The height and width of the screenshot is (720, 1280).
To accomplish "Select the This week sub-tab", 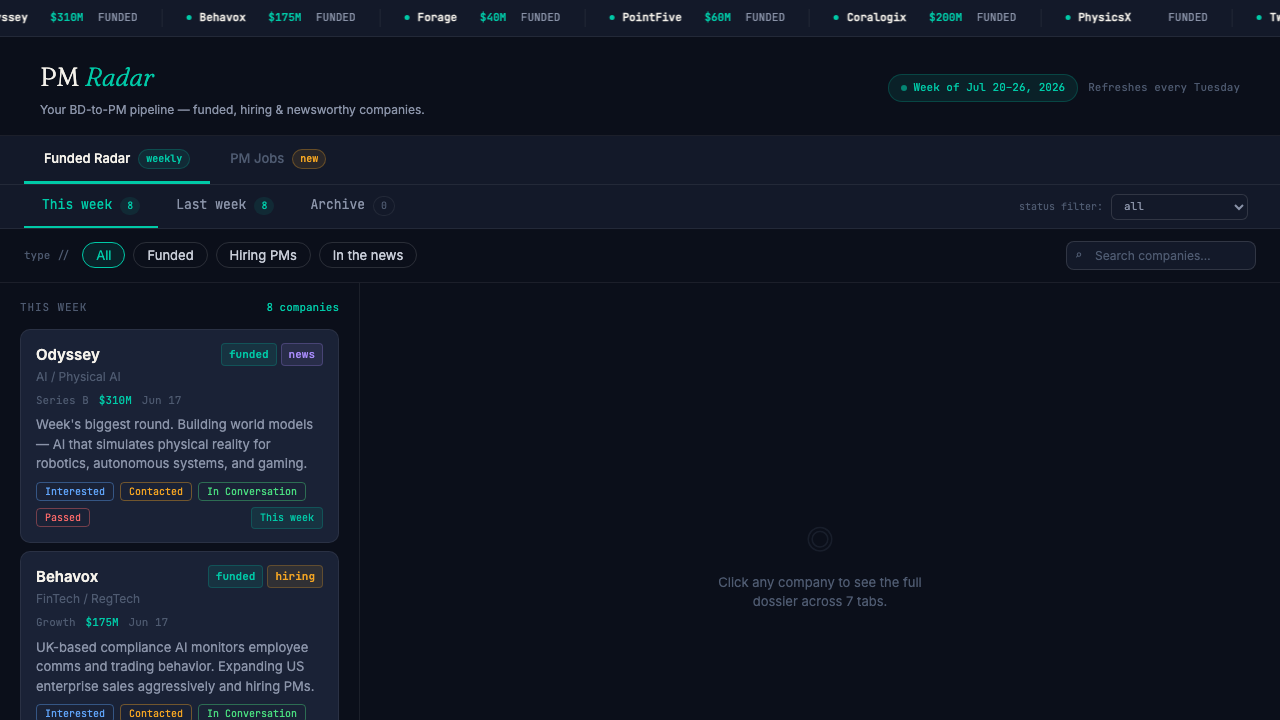I will coord(91,205).
